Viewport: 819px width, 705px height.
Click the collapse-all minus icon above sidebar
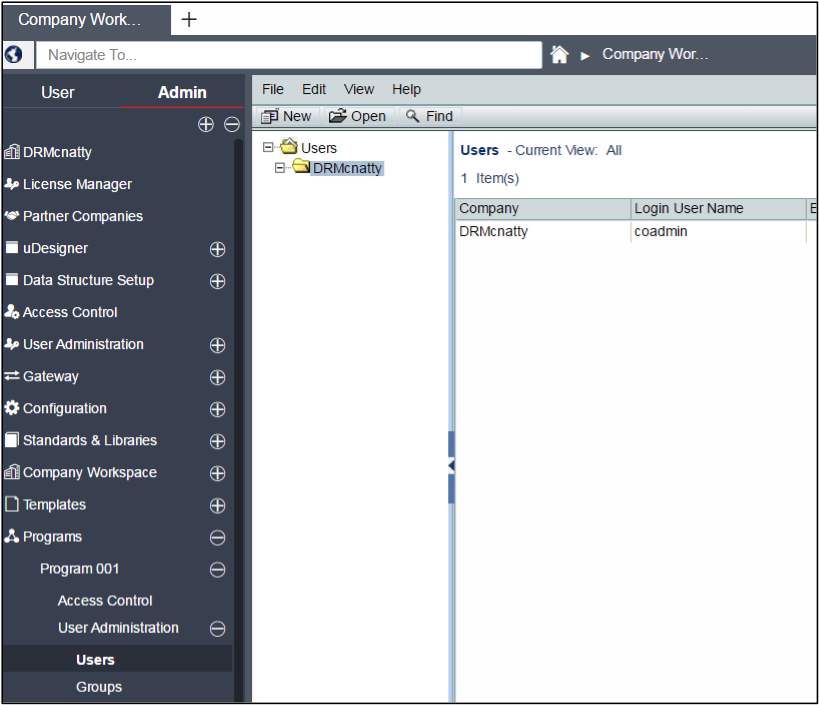pyautogui.click(x=231, y=125)
